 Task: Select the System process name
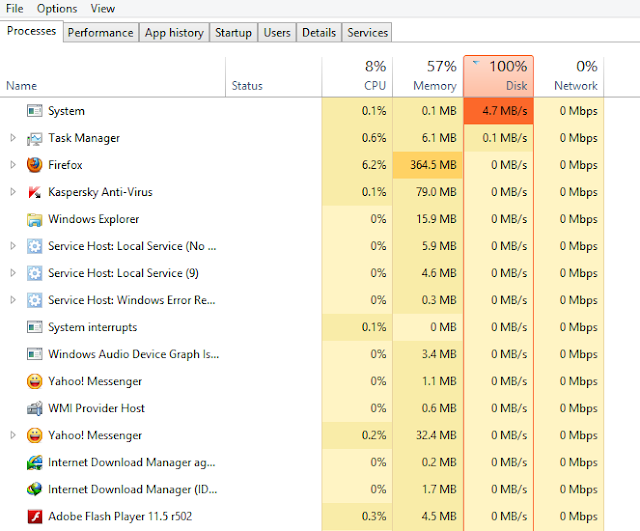click(x=67, y=111)
